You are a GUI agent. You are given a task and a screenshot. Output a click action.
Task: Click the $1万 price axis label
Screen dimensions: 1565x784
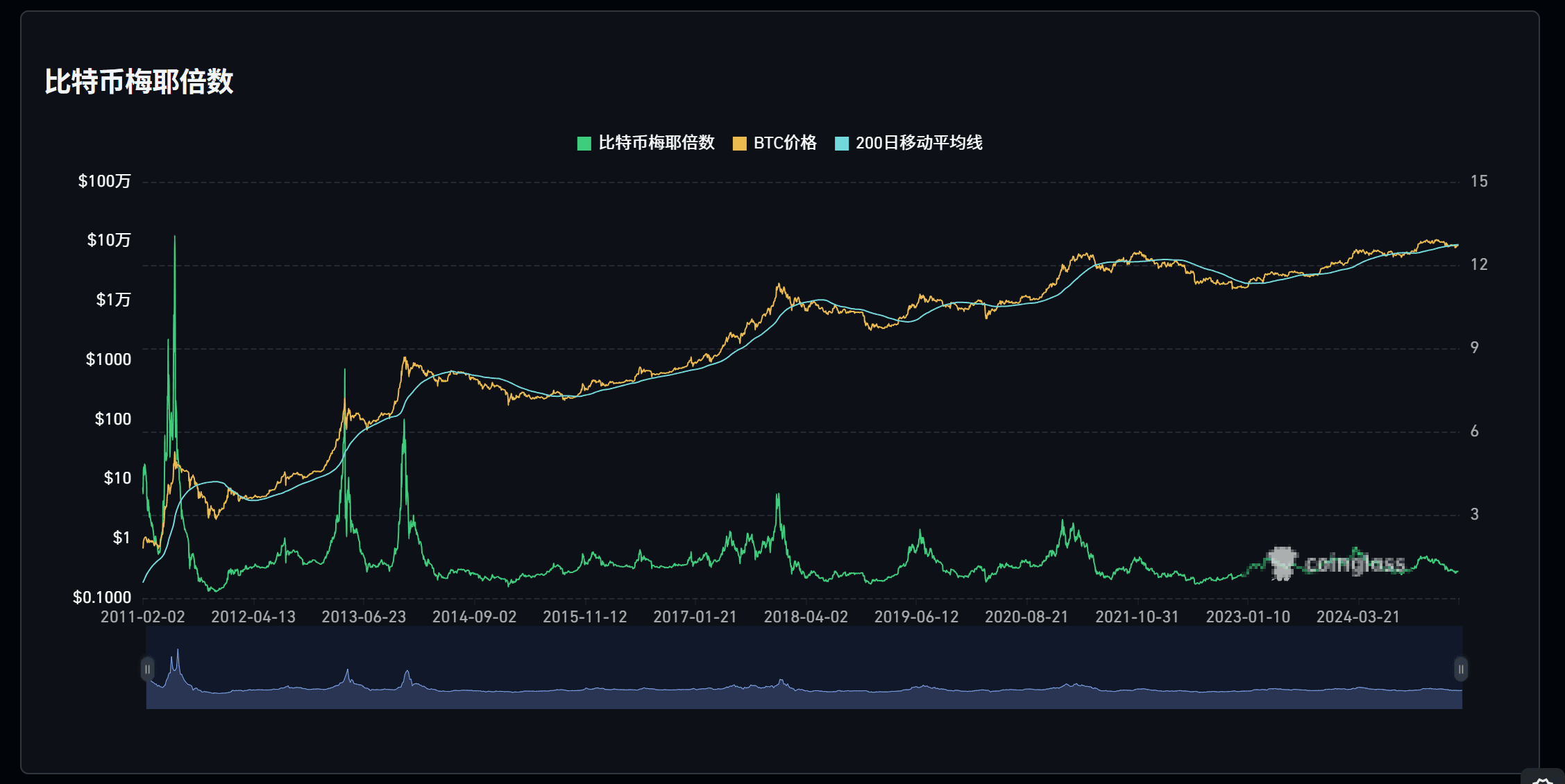113,300
